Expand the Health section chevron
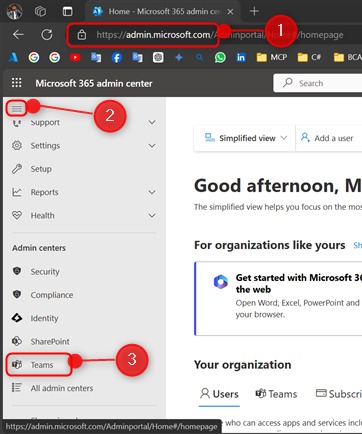Image resolution: width=362 pixels, height=434 pixels. point(152,216)
